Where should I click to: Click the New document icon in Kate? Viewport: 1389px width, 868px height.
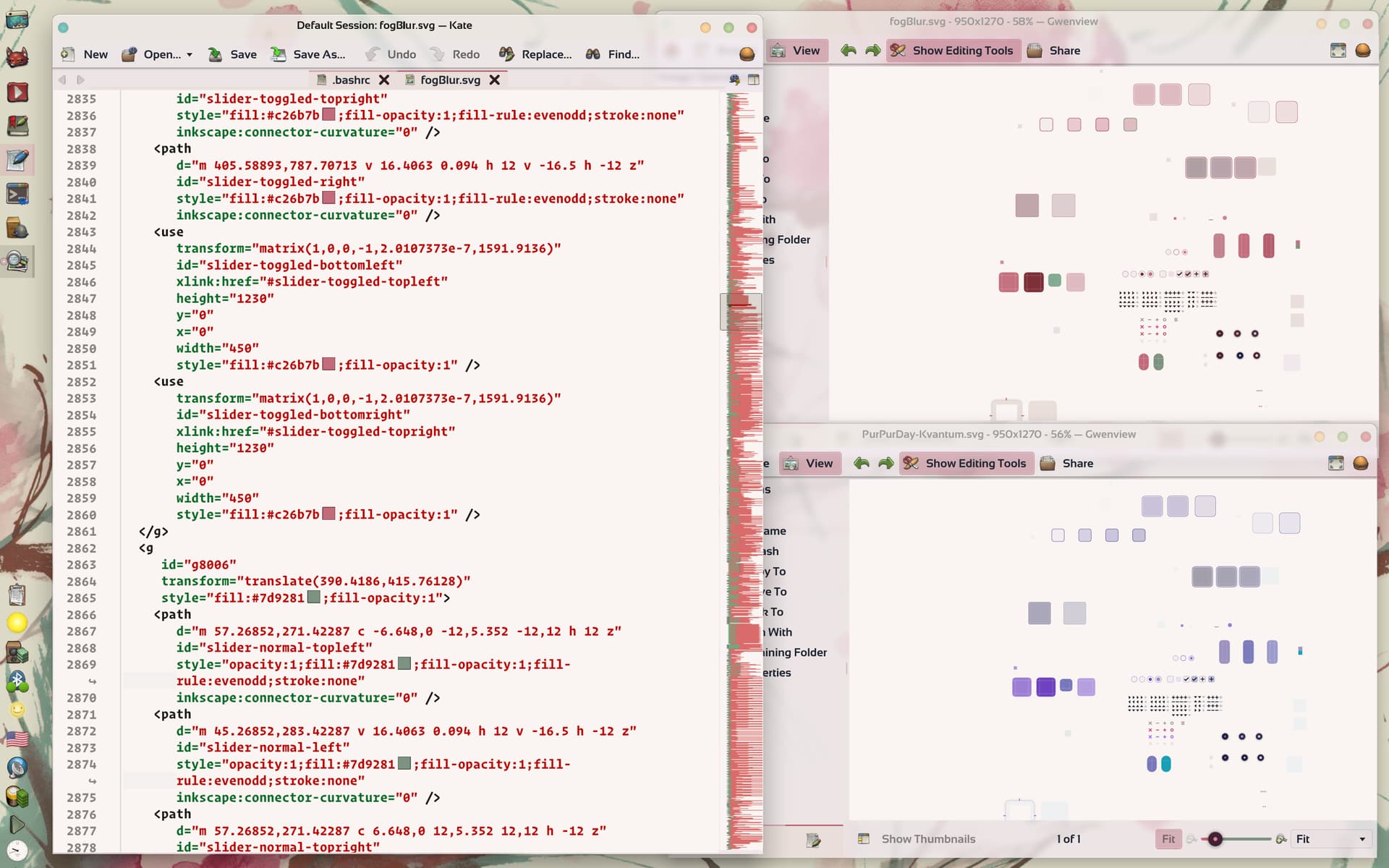pos(68,54)
